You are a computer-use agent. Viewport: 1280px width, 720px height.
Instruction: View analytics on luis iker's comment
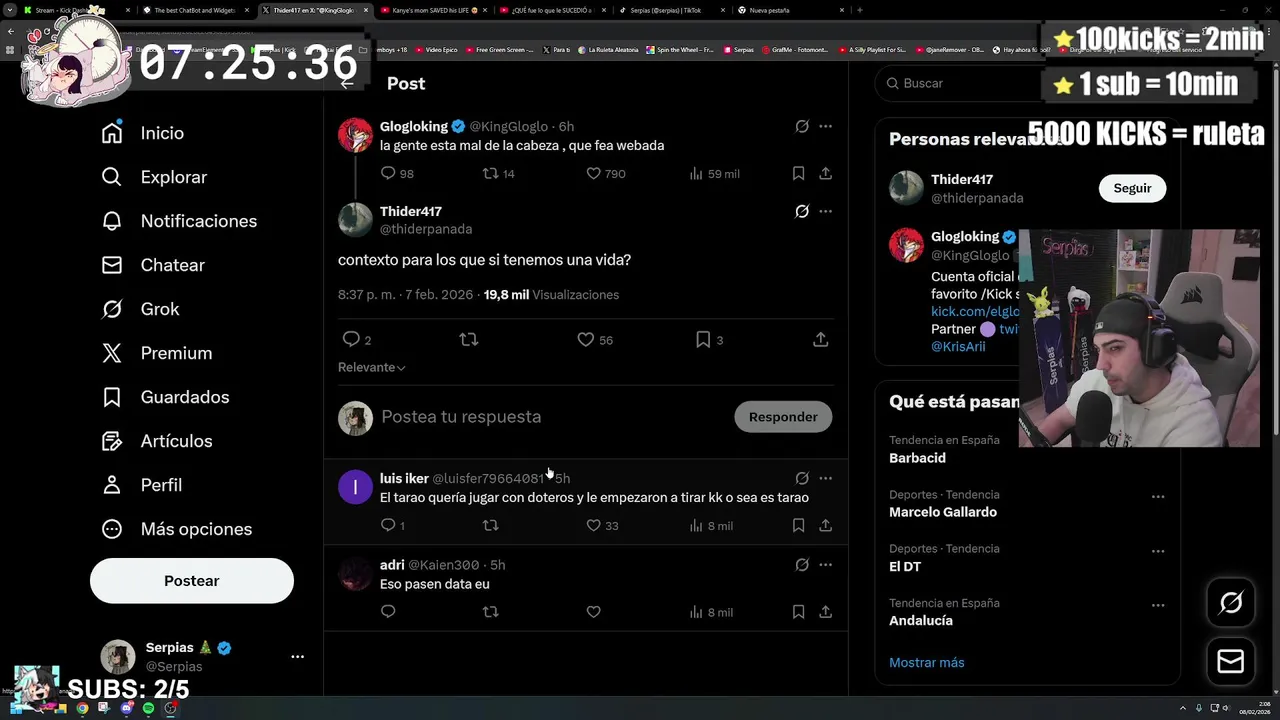pyautogui.click(x=711, y=525)
